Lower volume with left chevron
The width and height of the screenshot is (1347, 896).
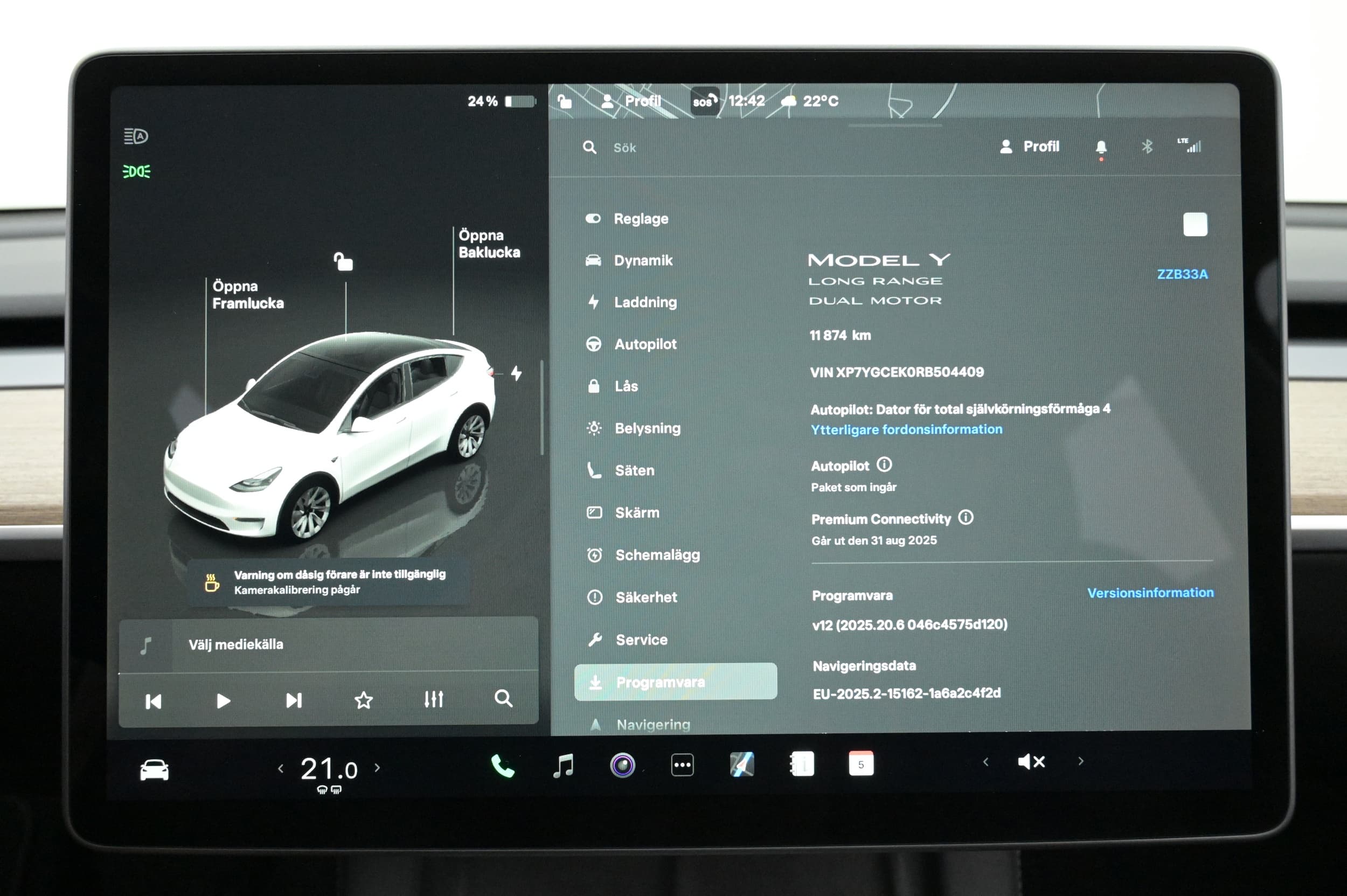986,762
